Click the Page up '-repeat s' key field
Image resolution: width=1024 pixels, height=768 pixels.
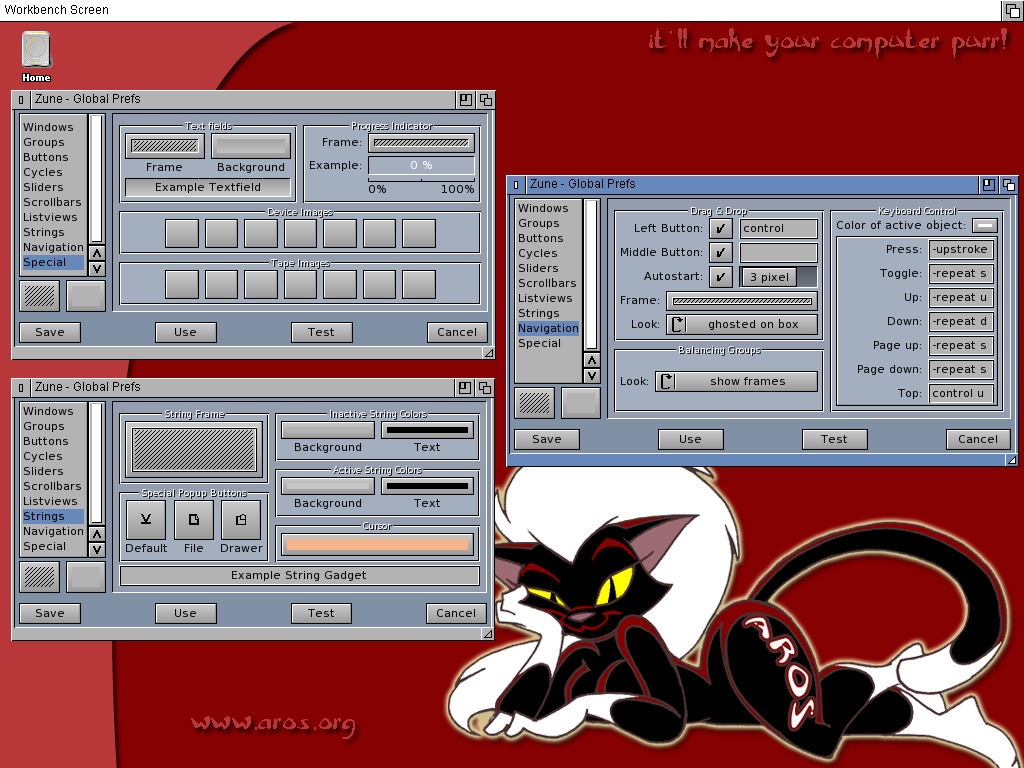coord(961,345)
